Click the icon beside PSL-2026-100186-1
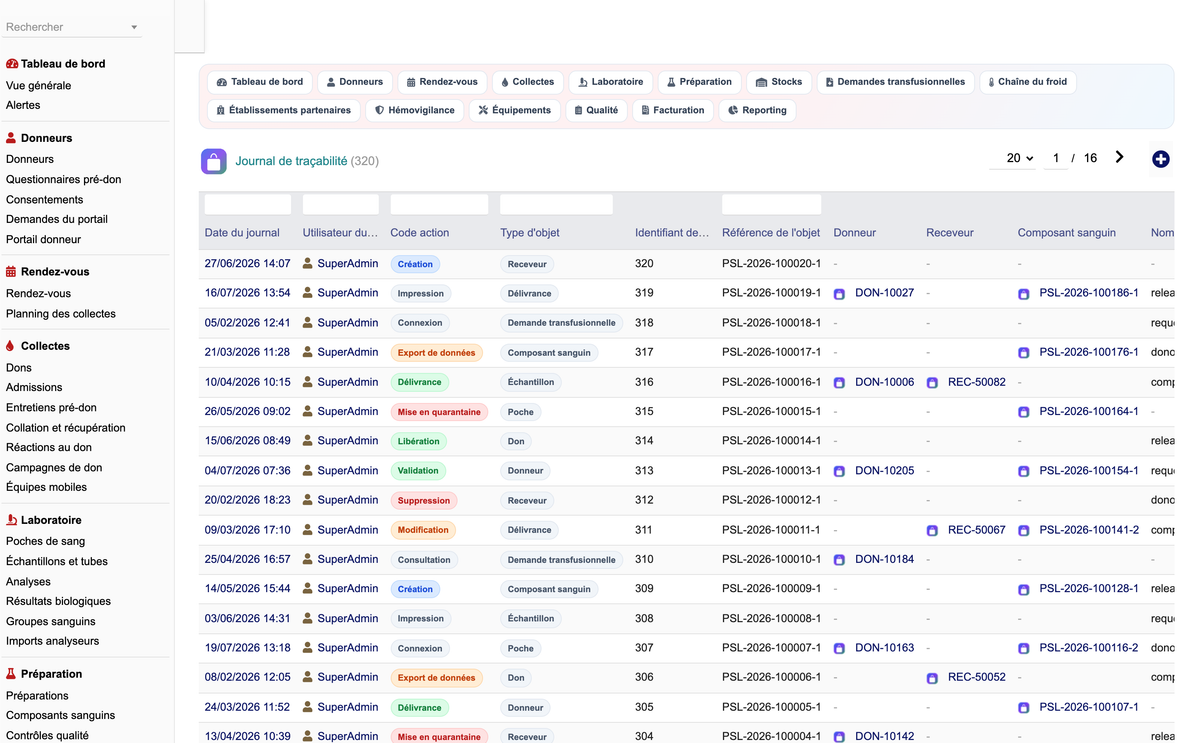This screenshot has width=1200, height=743. point(1023,294)
